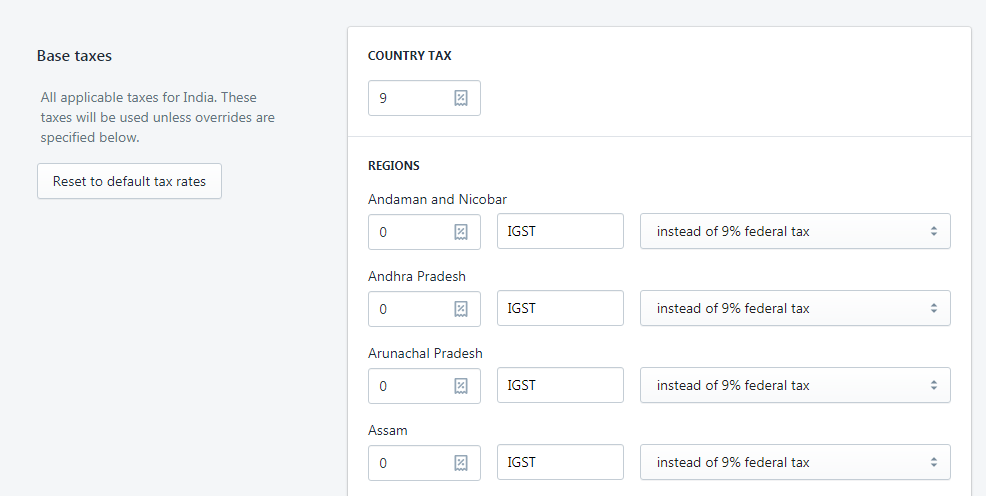Click percent icon in Arunachal Pradesh rate
Screen dimensions: 986x496
[461, 385]
